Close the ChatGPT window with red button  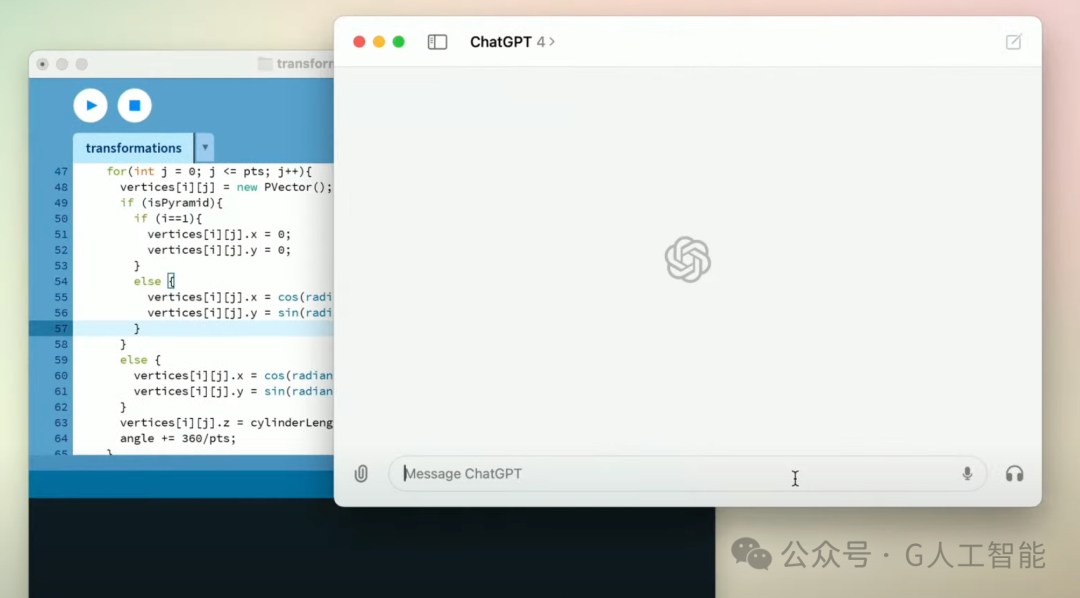(359, 42)
